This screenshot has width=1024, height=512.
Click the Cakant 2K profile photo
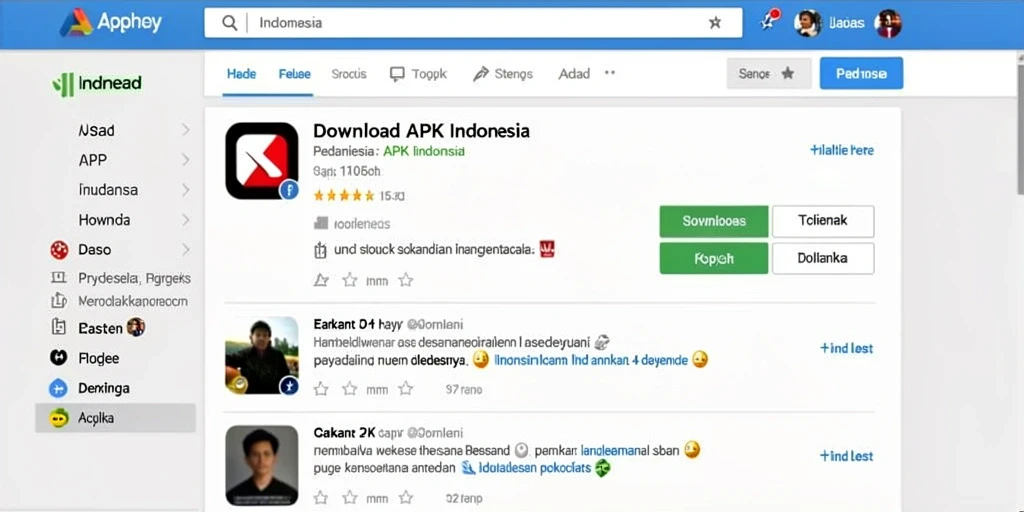[x=262, y=465]
